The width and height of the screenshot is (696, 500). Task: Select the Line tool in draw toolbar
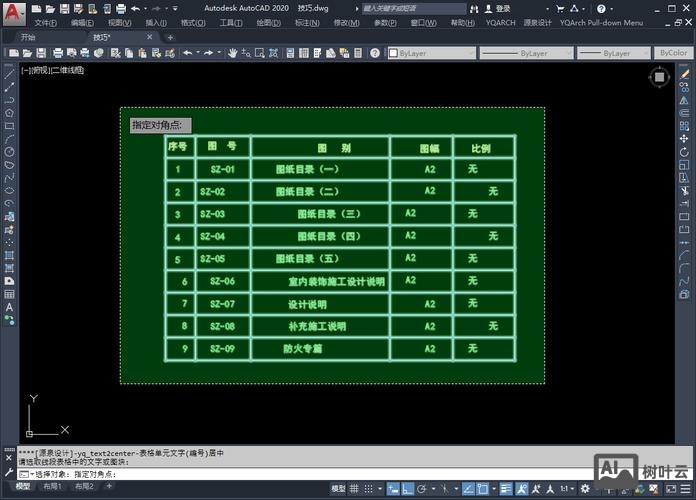(x=9, y=74)
